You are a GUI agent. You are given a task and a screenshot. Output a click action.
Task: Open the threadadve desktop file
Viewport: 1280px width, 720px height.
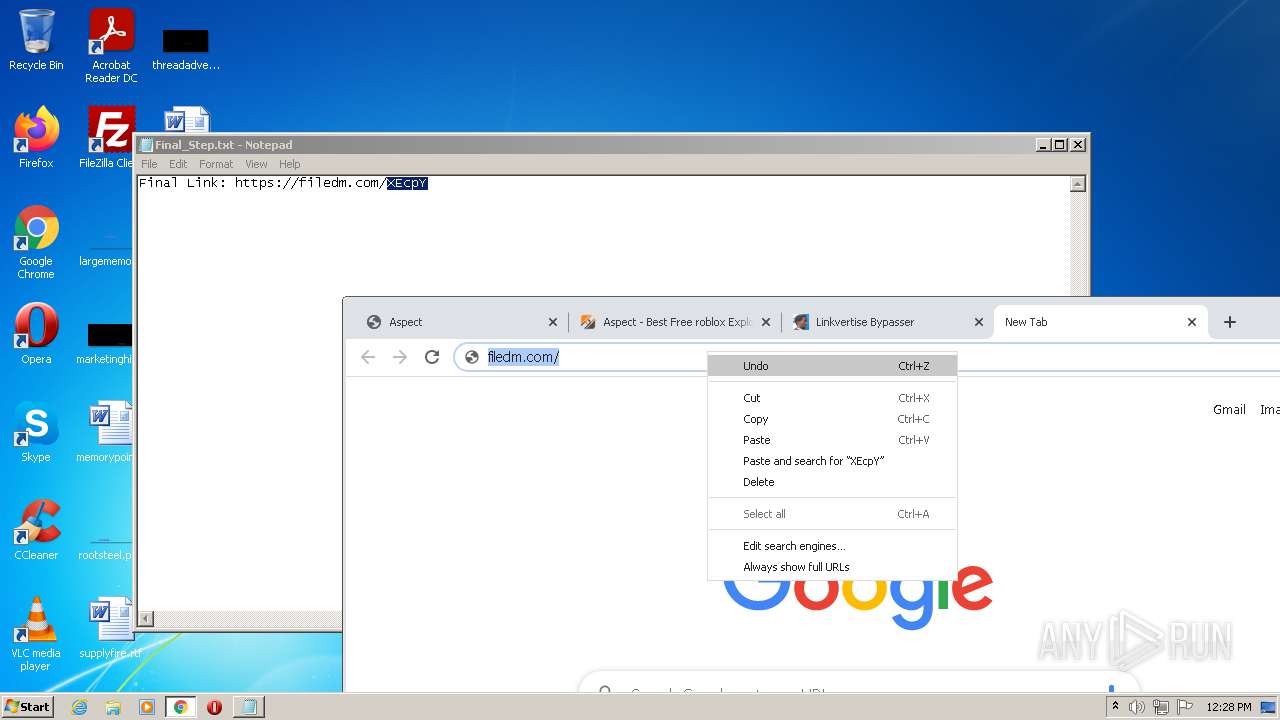pos(186,48)
